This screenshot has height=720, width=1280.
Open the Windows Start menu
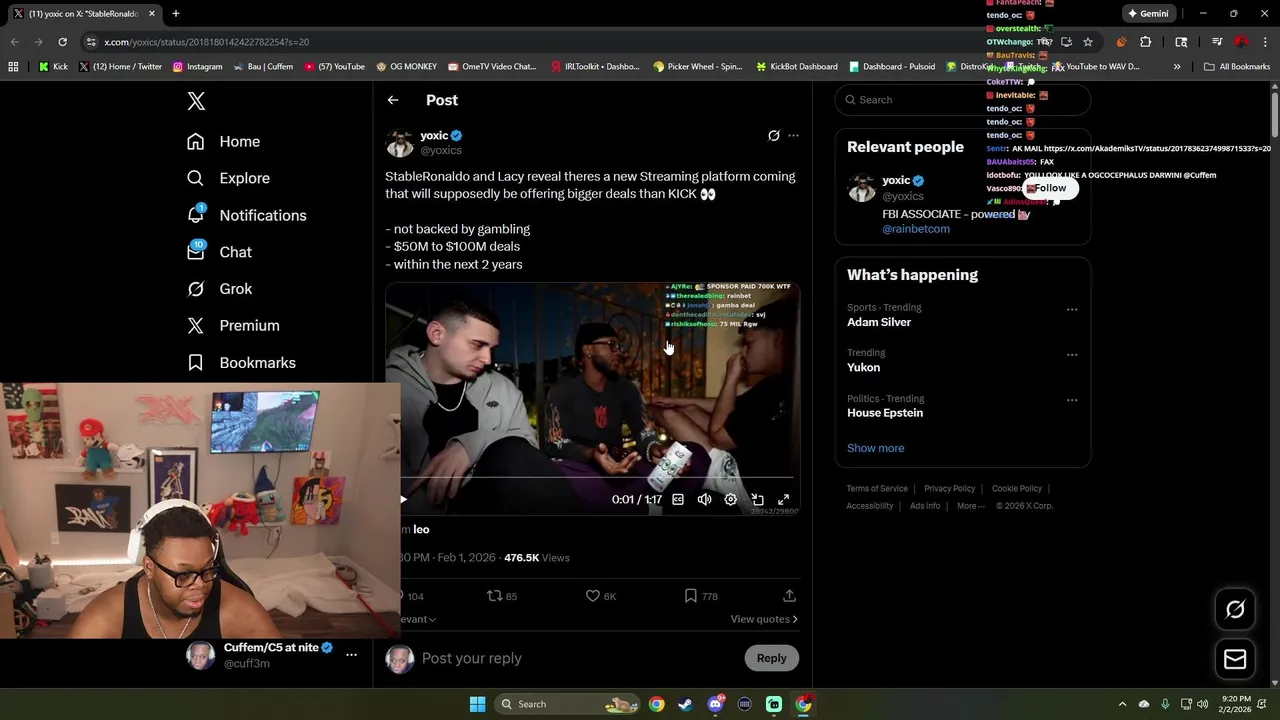(x=477, y=704)
